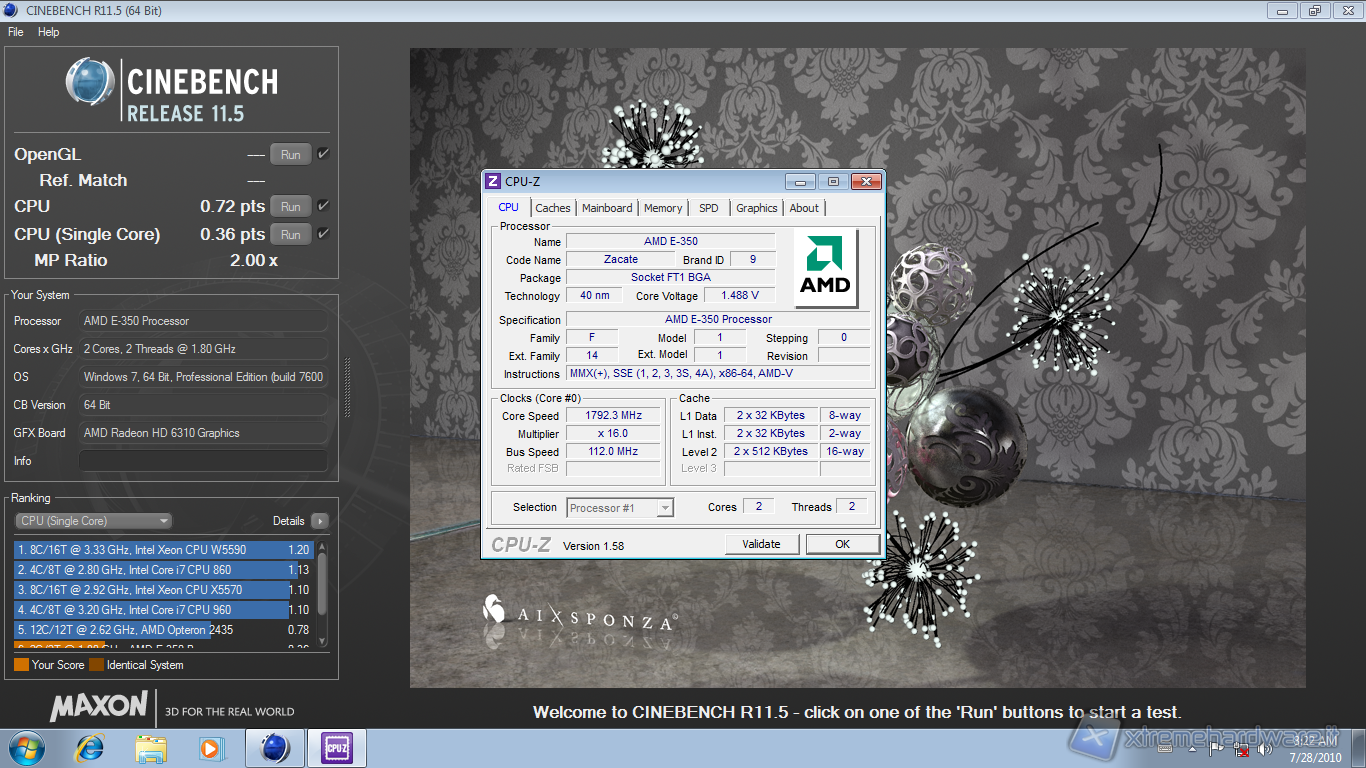Expand ranking Details arrow button
This screenshot has width=1366, height=768.
(x=319, y=521)
